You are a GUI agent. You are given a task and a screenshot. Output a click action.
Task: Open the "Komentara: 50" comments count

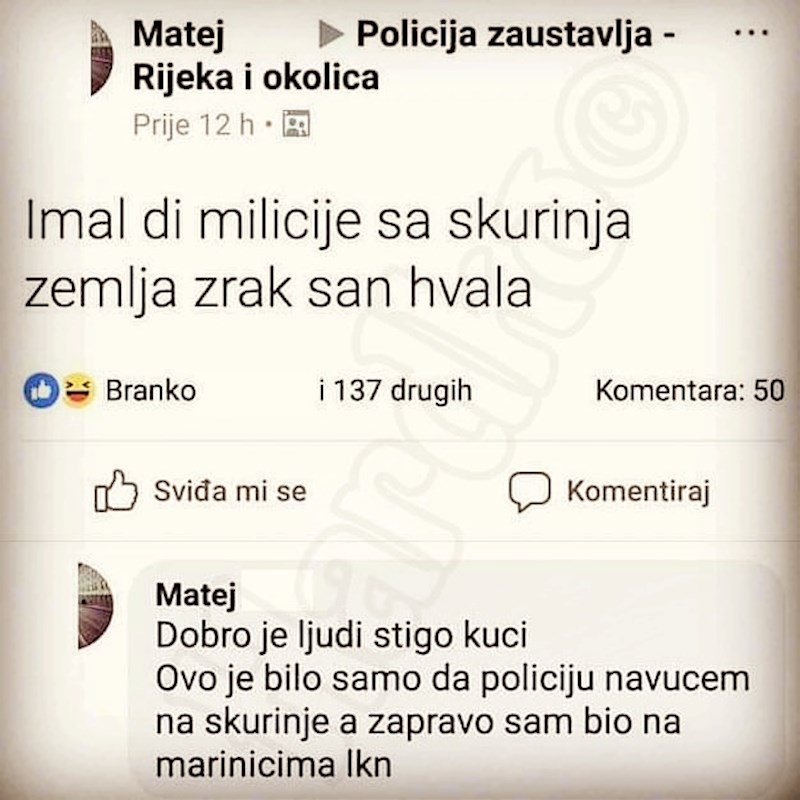[x=689, y=390]
